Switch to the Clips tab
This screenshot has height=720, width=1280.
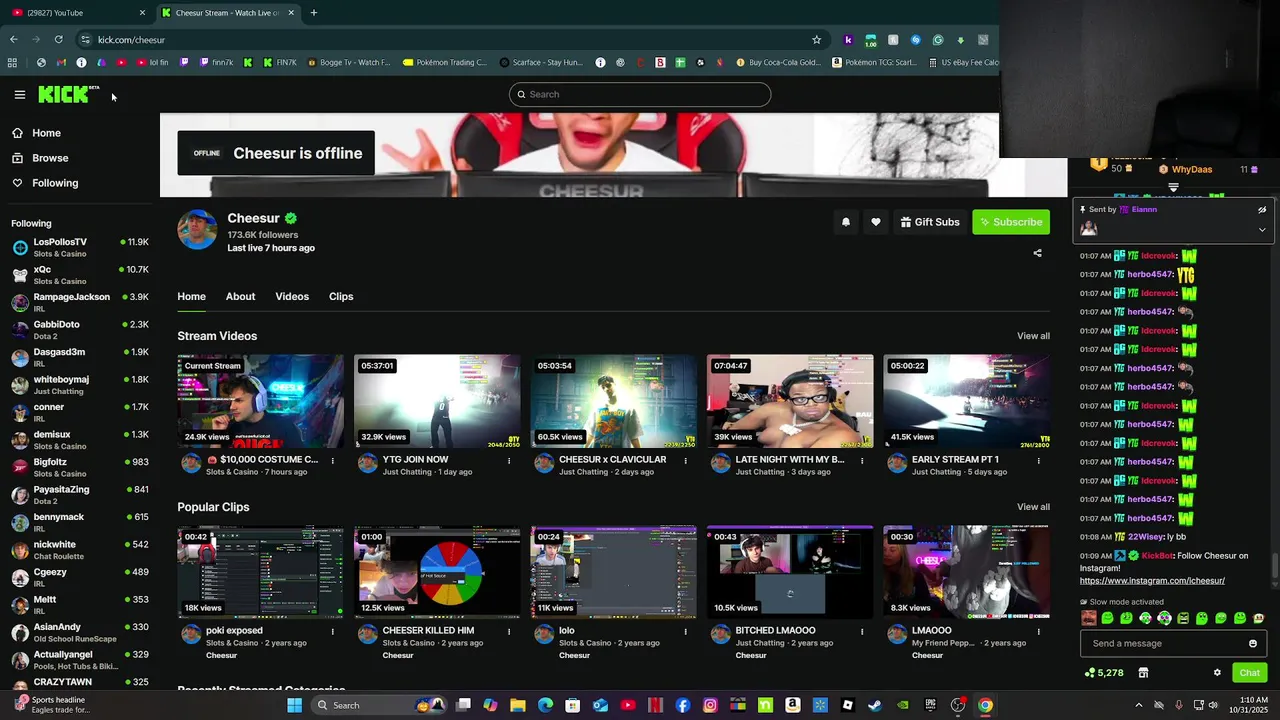341,296
